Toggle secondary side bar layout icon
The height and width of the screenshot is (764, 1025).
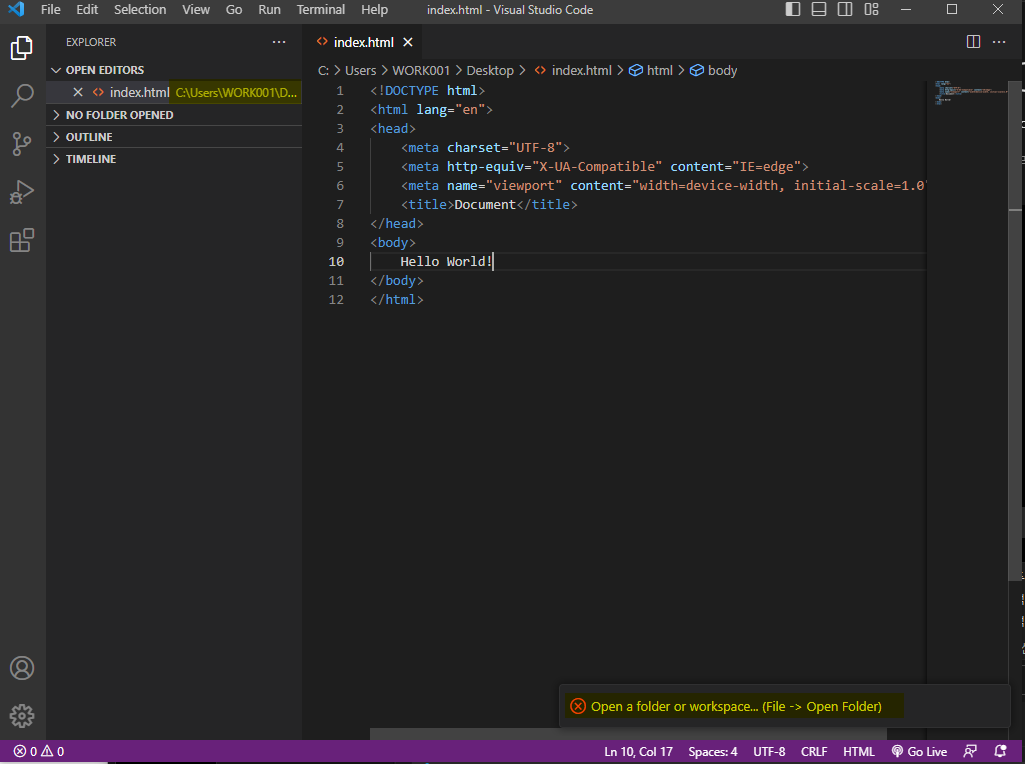[845, 9]
